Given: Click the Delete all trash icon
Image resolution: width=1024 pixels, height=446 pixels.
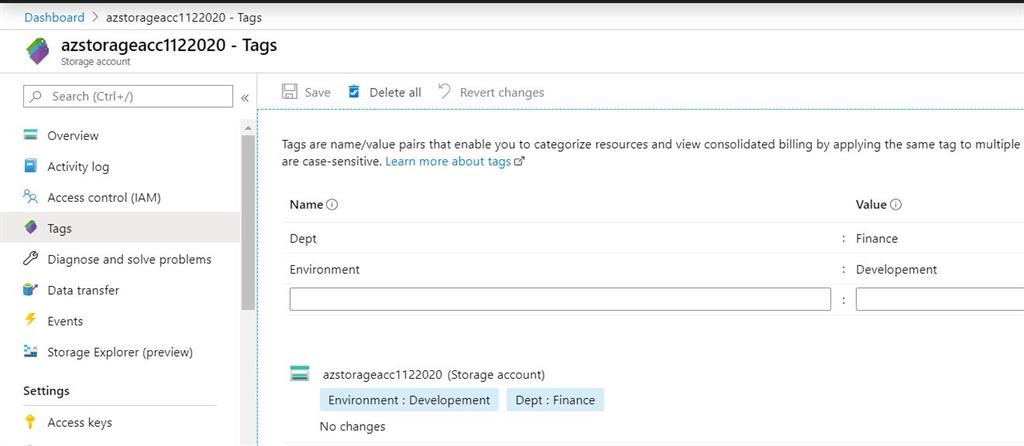Looking at the screenshot, I should tap(354, 92).
